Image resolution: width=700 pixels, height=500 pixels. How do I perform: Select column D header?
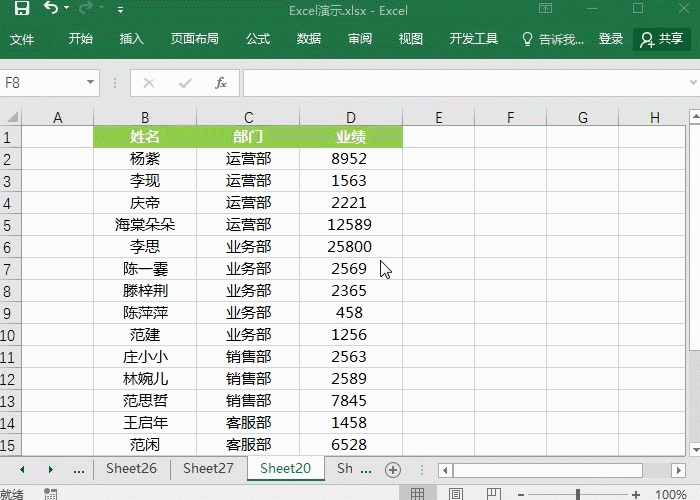coord(351,118)
